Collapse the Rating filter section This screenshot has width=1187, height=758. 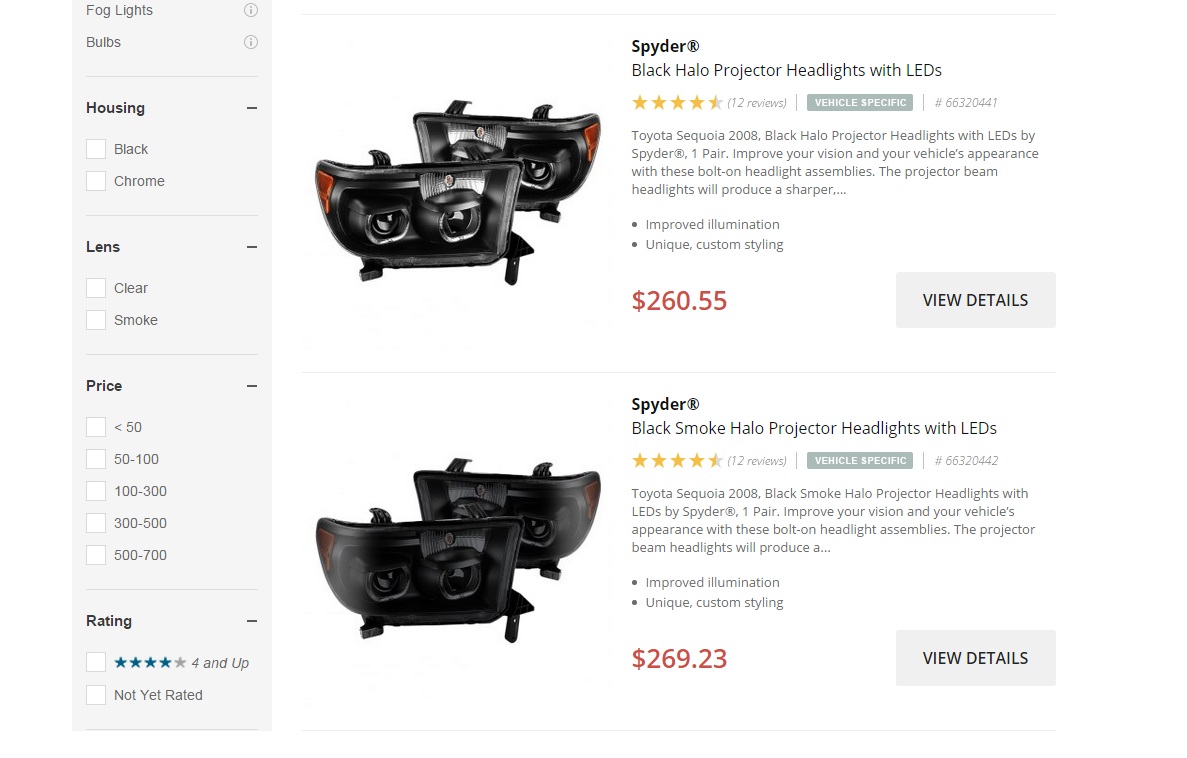(252, 621)
